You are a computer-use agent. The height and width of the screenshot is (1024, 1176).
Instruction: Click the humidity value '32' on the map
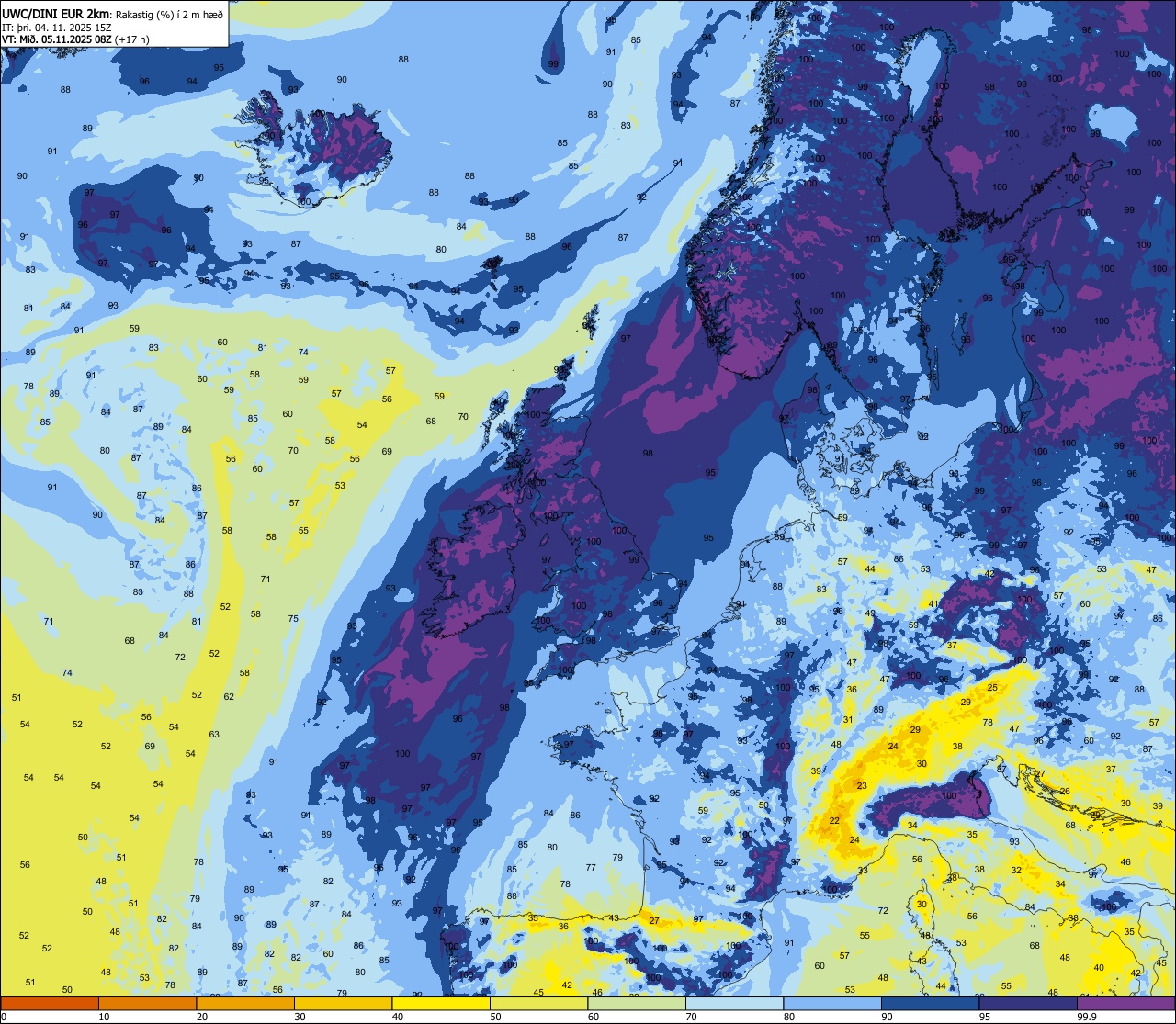click(x=1016, y=870)
